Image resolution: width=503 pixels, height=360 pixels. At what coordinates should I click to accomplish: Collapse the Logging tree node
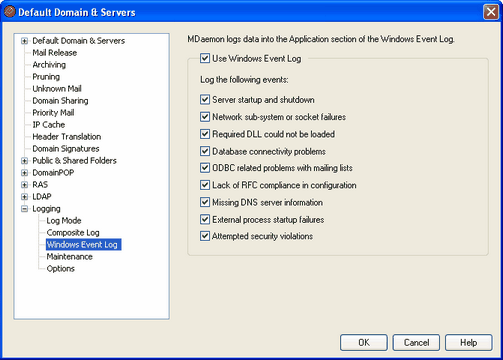click(24, 209)
